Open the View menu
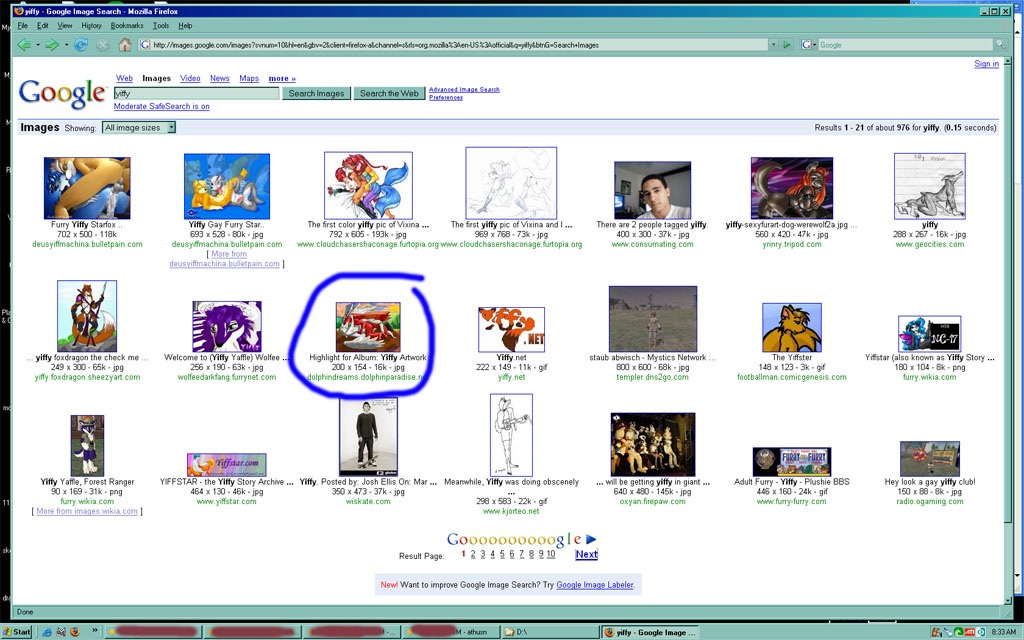The image size is (1024, 640). (65, 25)
